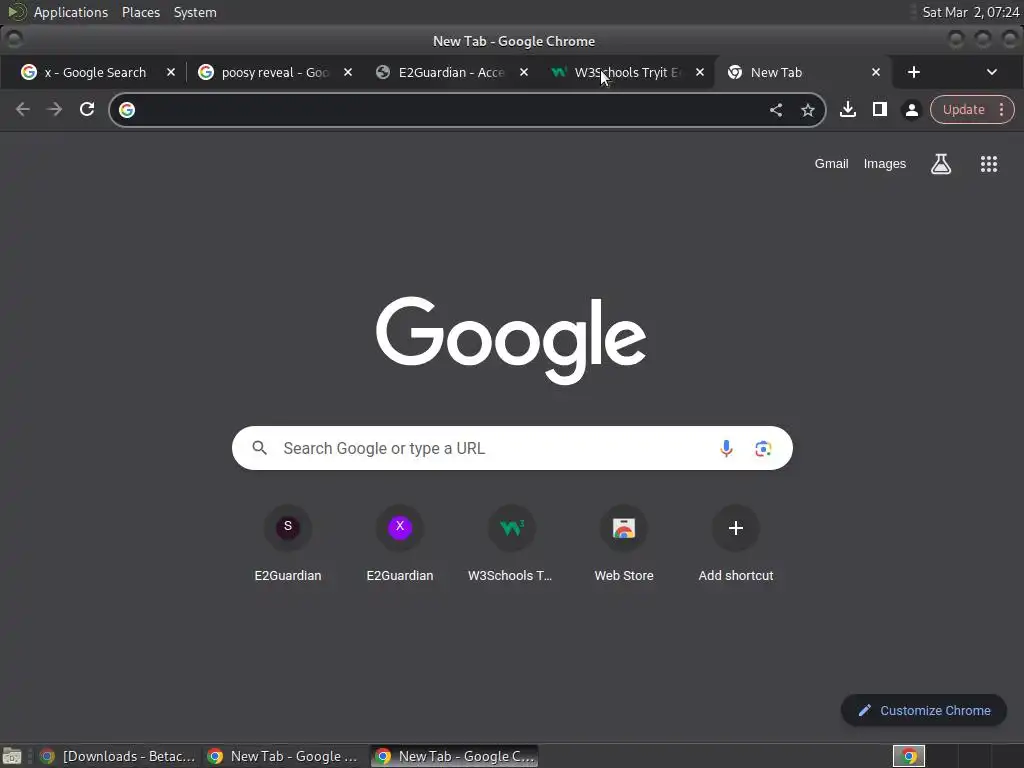This screenshot has width=1024, height=768.
Task: Click Customize Chrome button
Action: coord(923,710)
